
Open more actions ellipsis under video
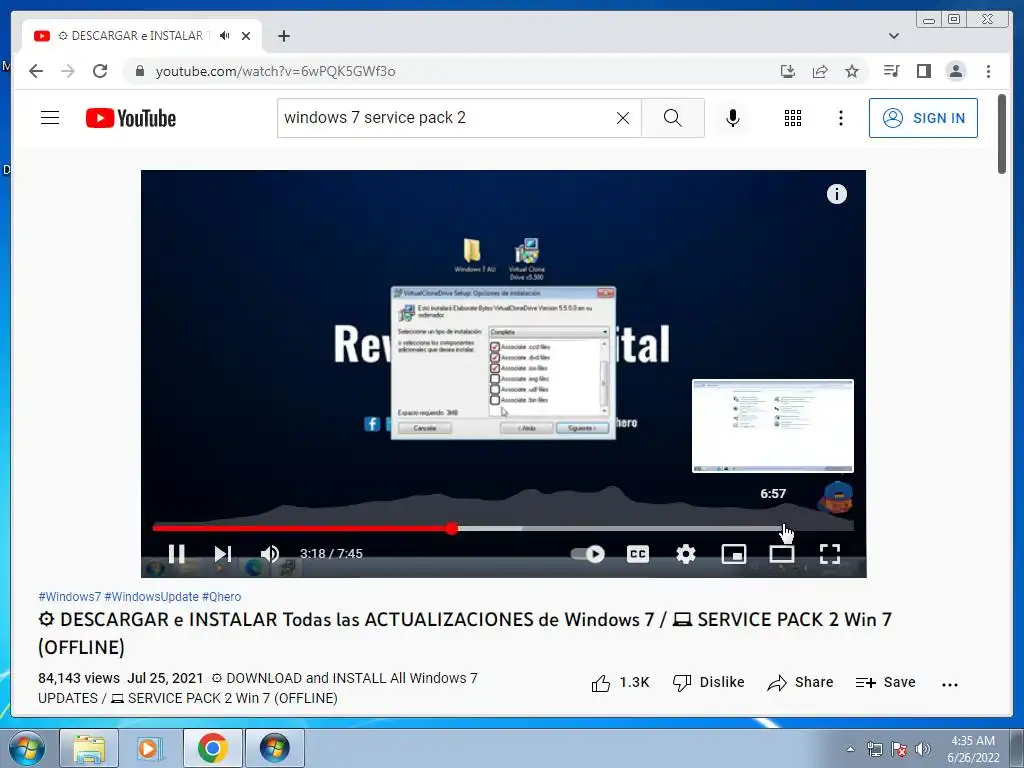[x=950, y=684]
